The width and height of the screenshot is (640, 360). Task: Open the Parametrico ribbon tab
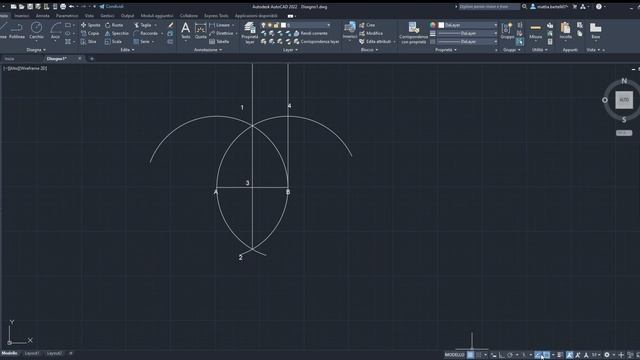[67, 16]
